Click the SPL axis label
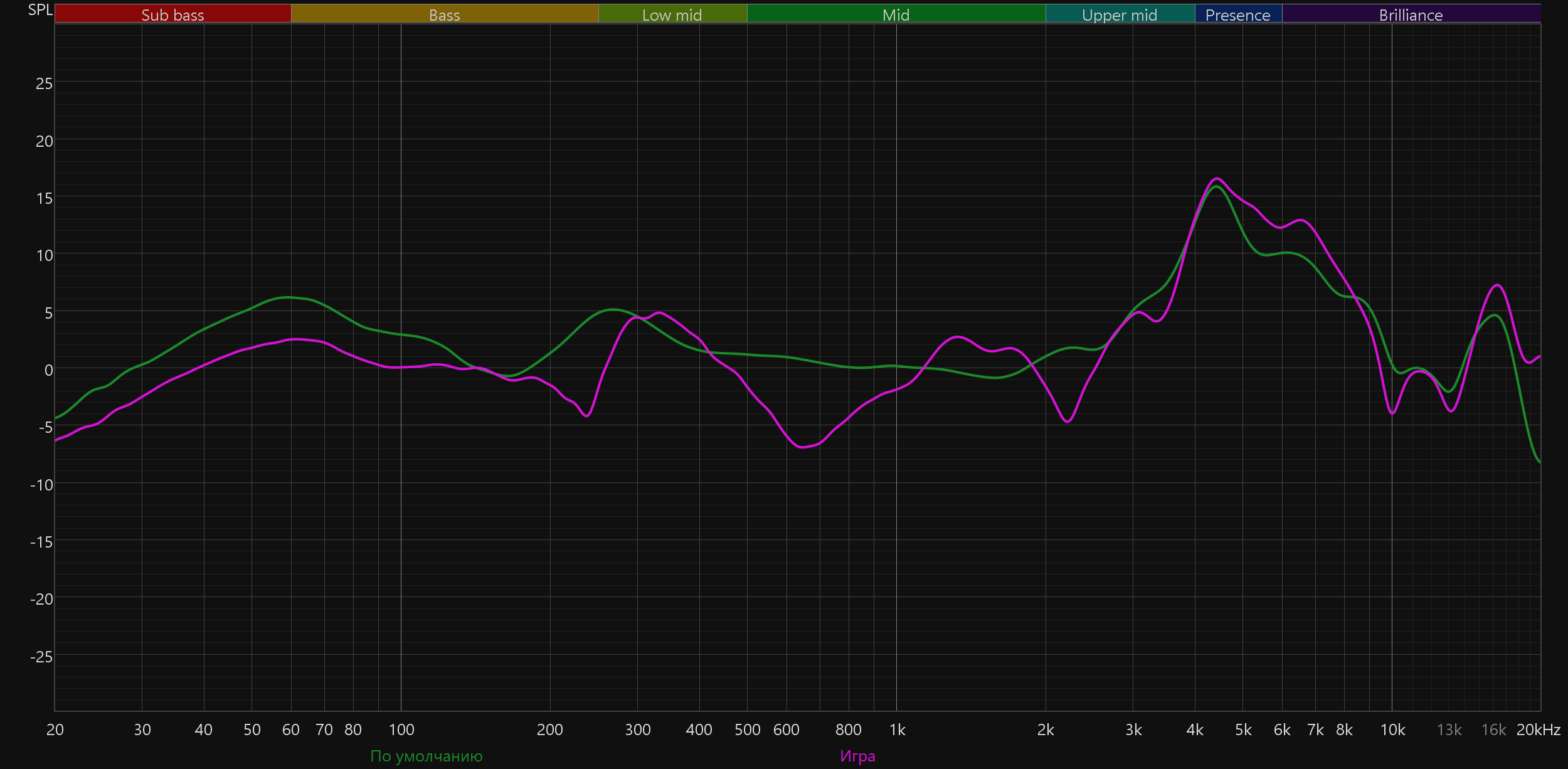The image size is (1568, 769). pos(40,10)
